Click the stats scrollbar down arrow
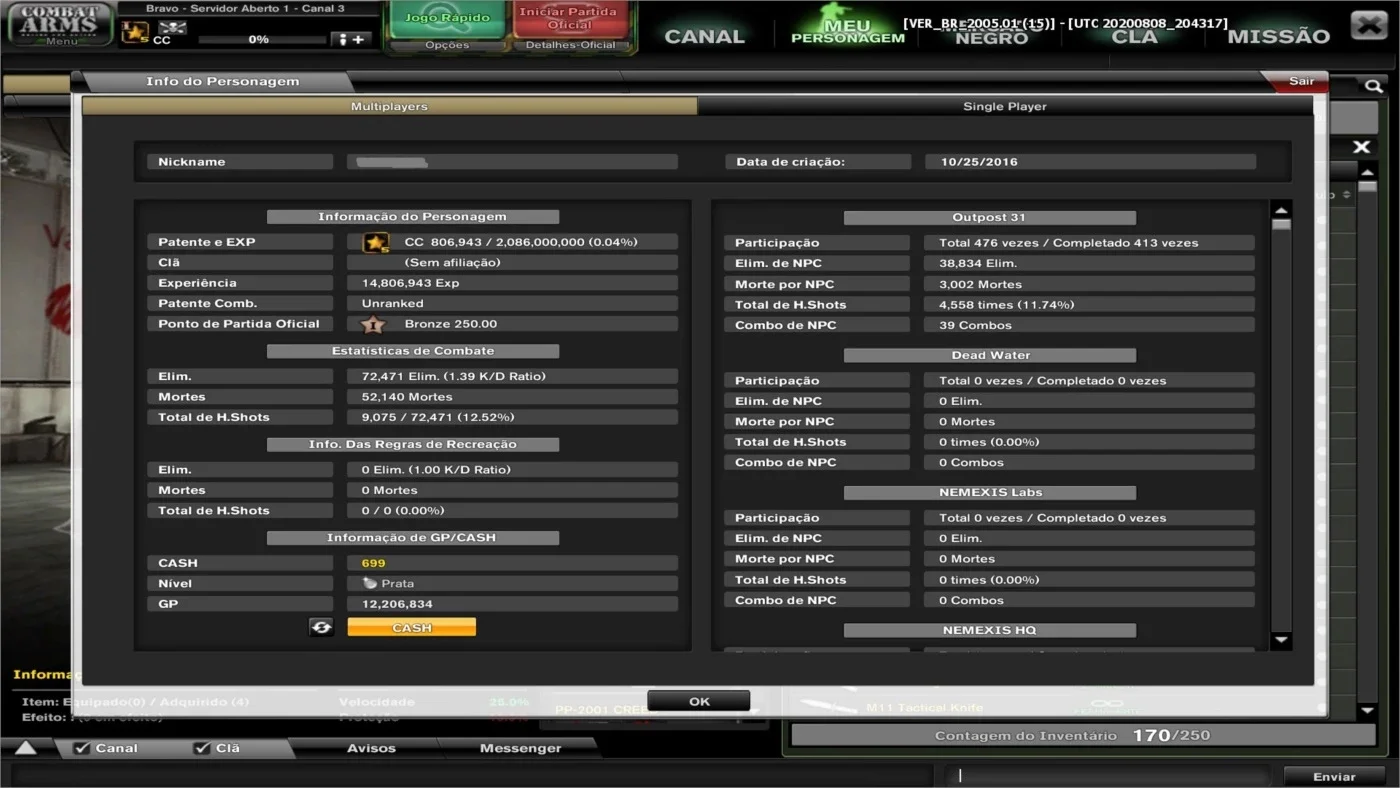 (x=1280, y=640)
